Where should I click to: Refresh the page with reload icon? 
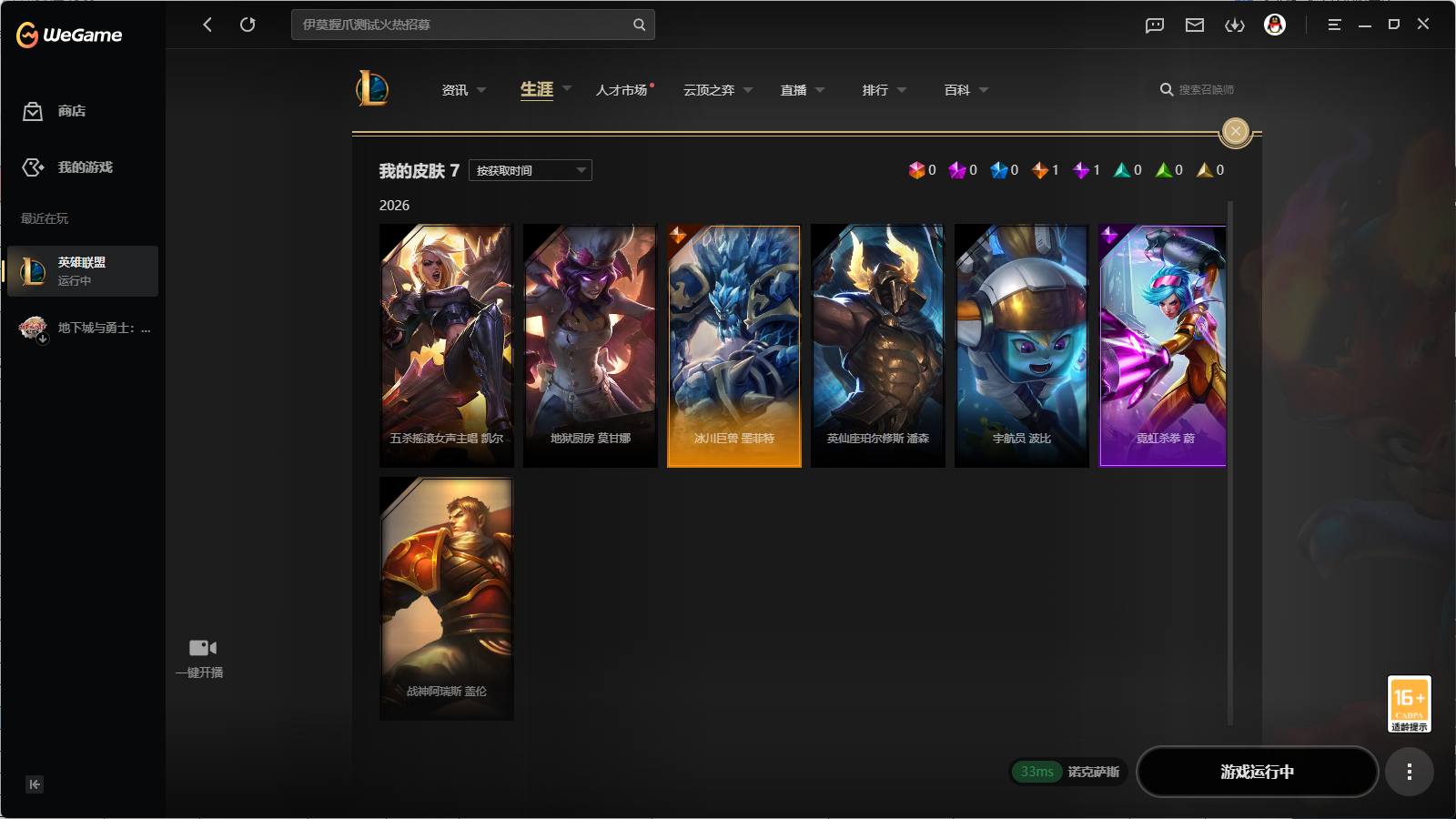point(248,25)
